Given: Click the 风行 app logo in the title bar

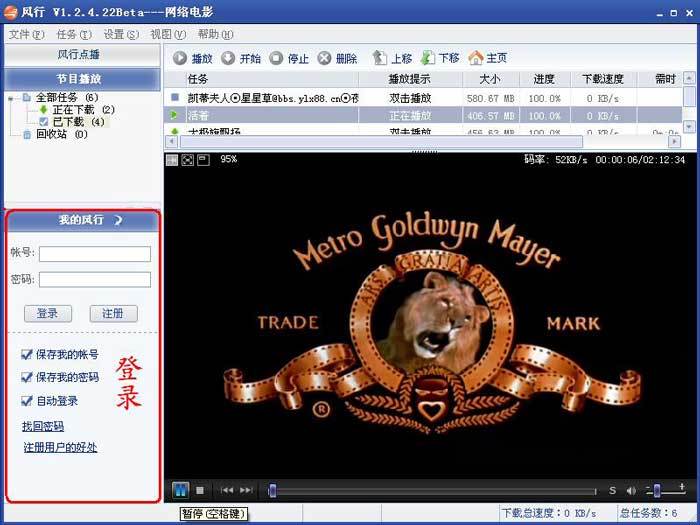Looking at the screenshot, I should (x=11, y=12).
